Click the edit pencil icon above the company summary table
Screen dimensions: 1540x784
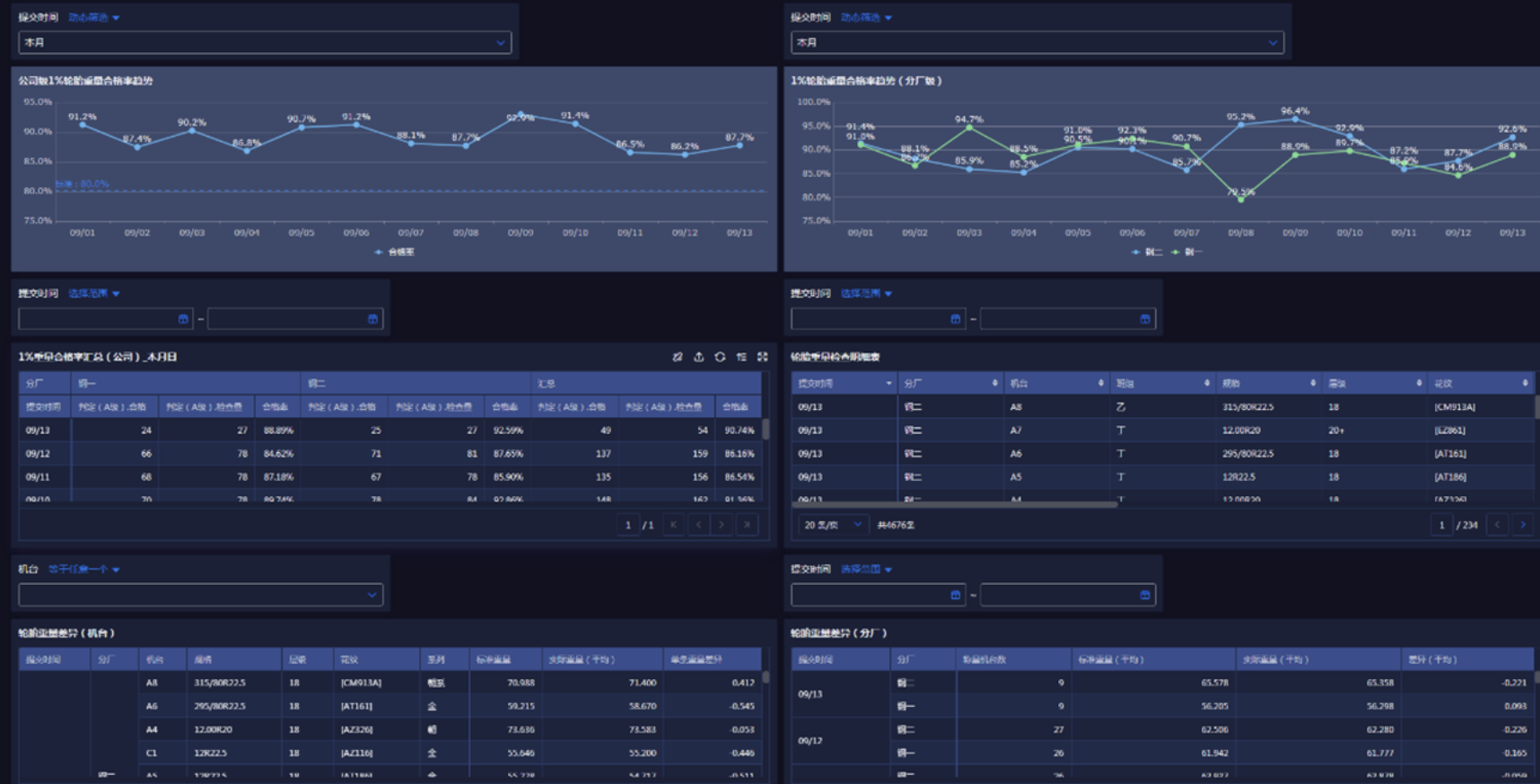[x=678, y=357]
